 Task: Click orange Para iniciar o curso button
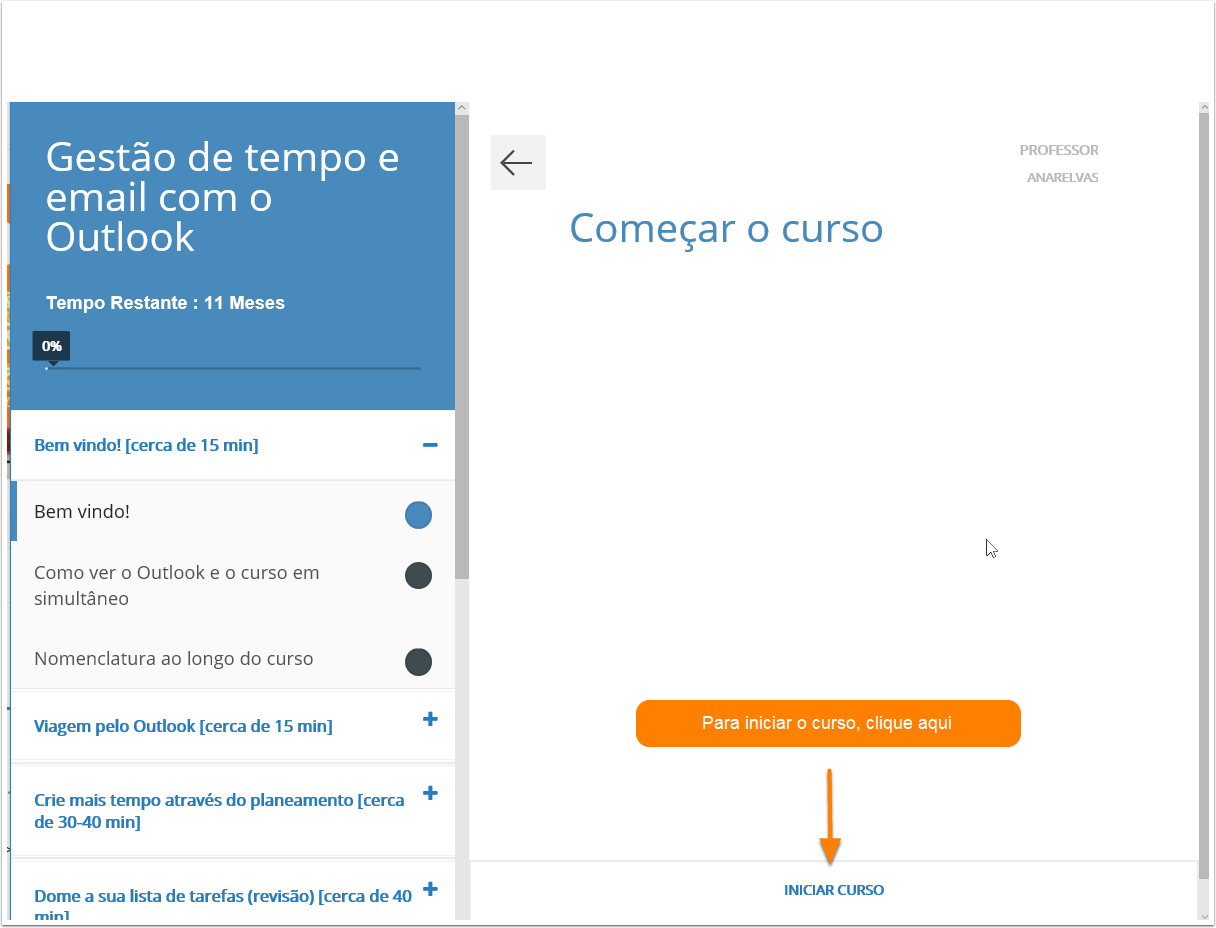tap(828, 723)
